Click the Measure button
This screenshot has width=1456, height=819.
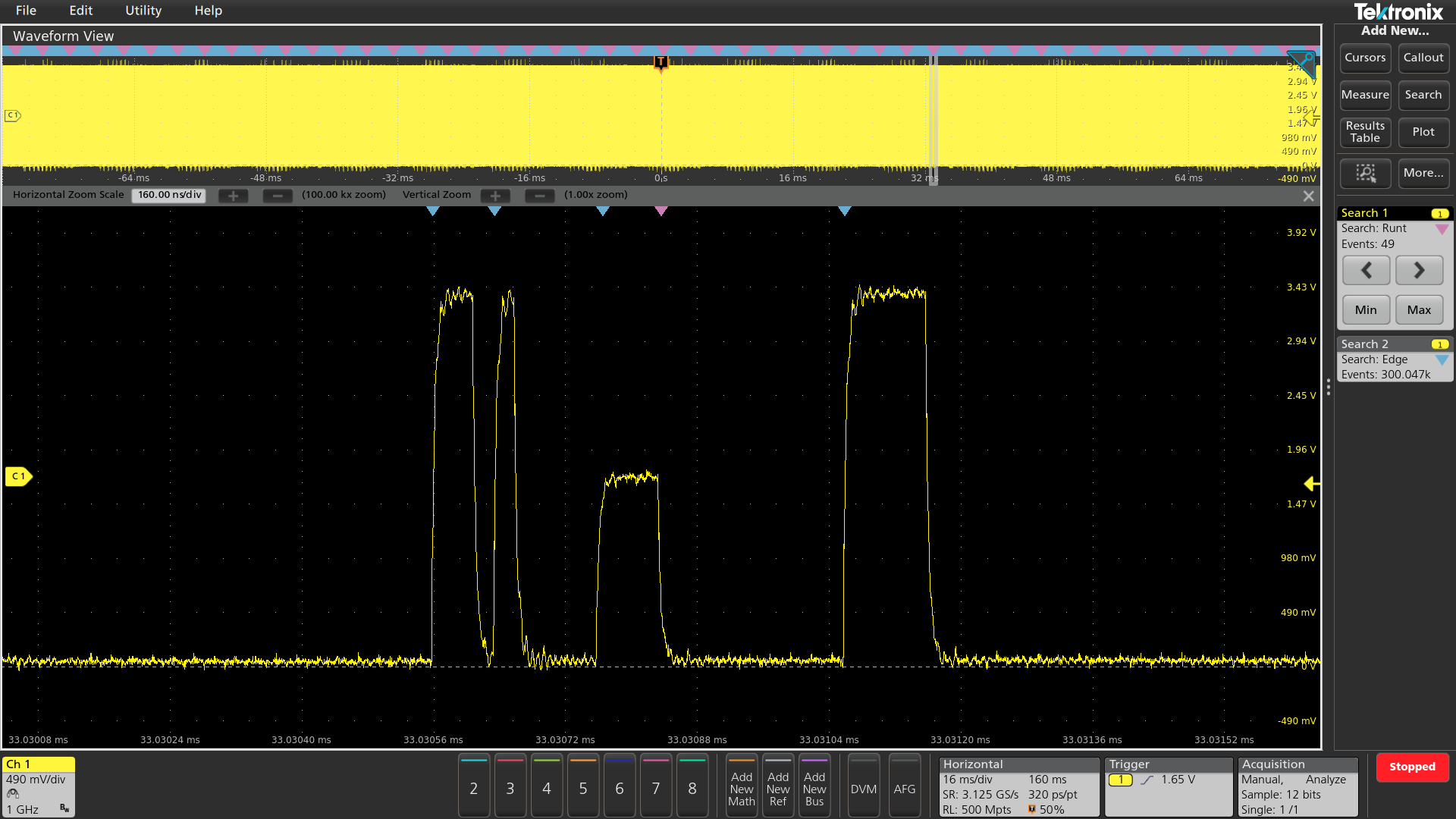(1365, 95)
